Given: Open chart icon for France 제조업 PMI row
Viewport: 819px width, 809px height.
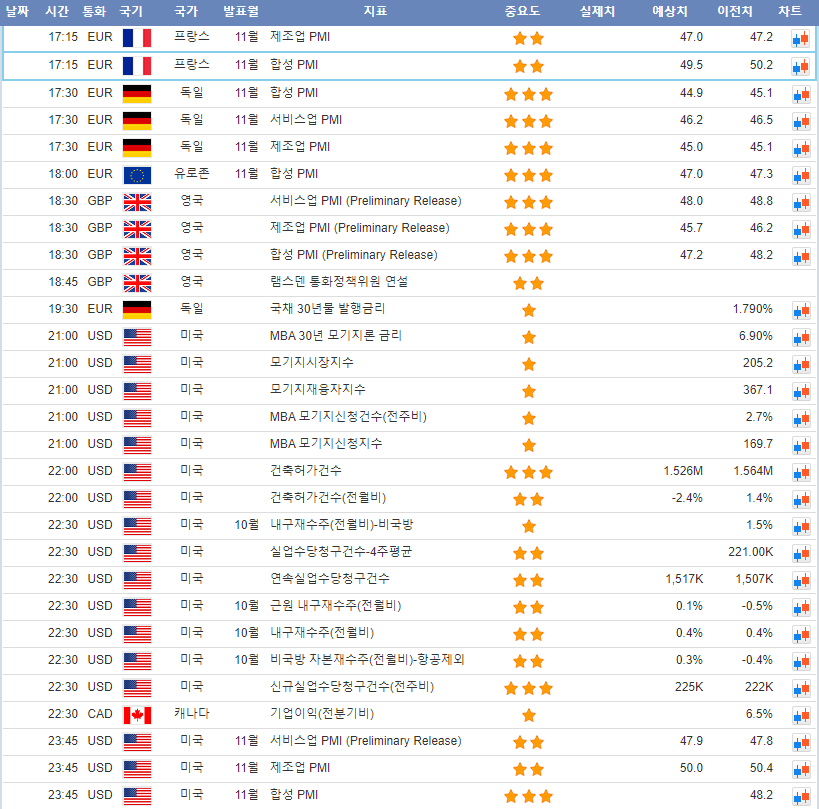Looking at the screenshot, I should coord(800,39).
